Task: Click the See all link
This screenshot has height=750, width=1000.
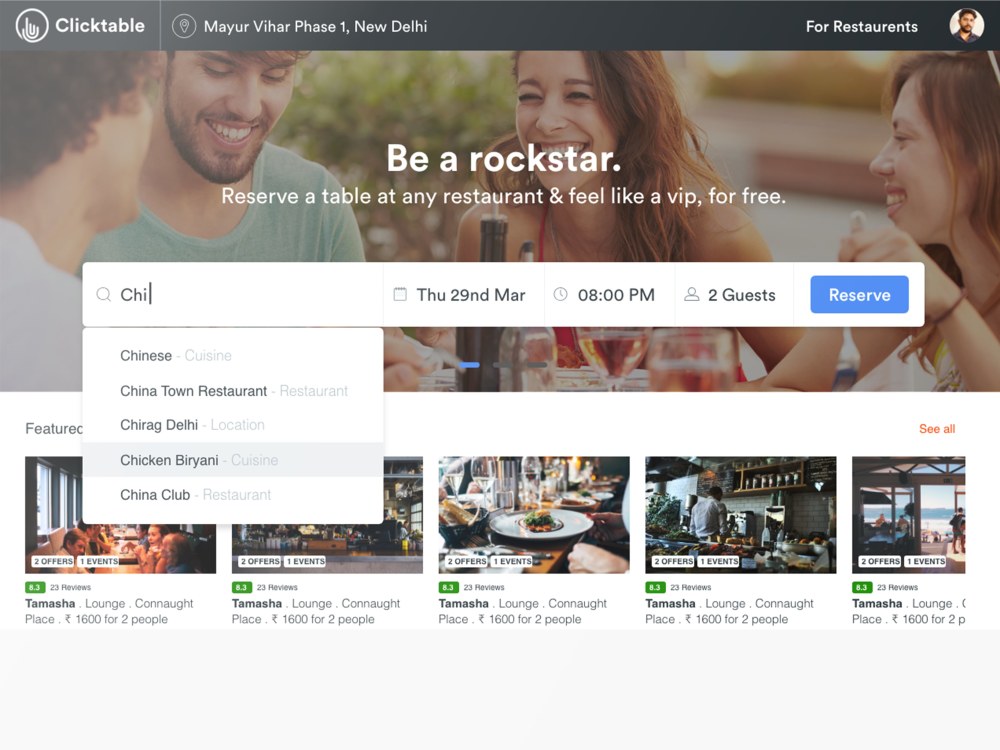Action: 937,429
